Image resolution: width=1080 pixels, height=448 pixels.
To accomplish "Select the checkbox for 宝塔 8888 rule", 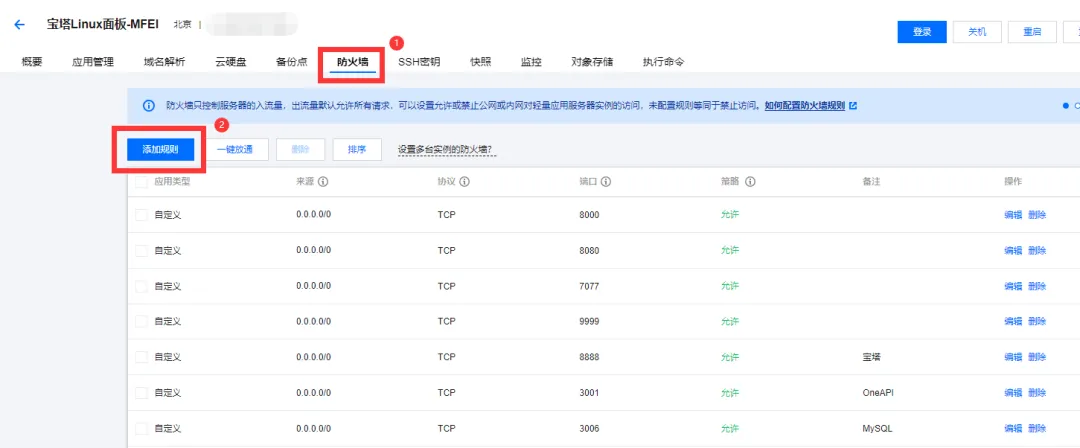I will 142,357.
